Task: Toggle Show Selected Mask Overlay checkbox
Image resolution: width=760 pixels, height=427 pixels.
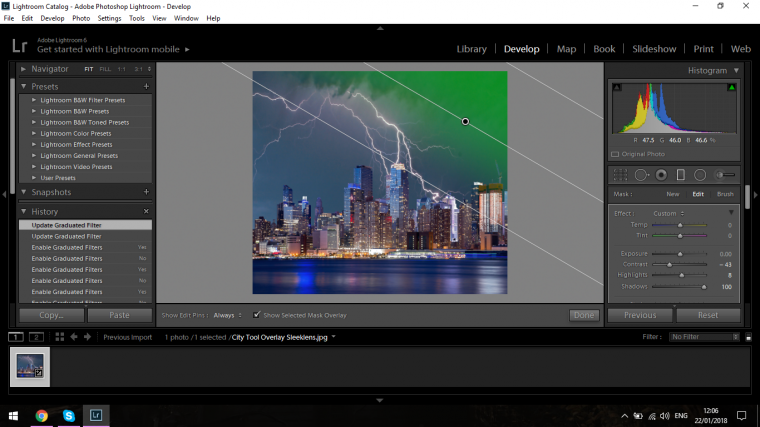Action: point(256,315)
